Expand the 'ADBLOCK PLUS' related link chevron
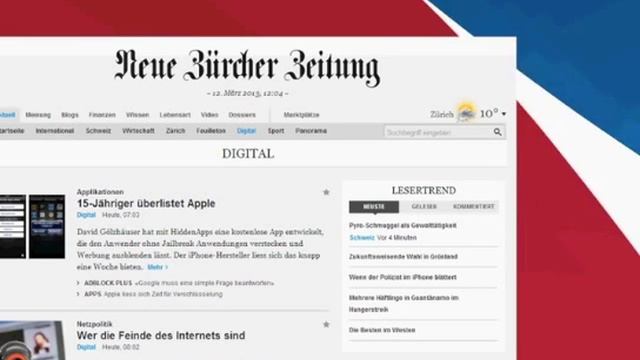Image resolution: width=640 pixels, height=360 pixels. 78,282
